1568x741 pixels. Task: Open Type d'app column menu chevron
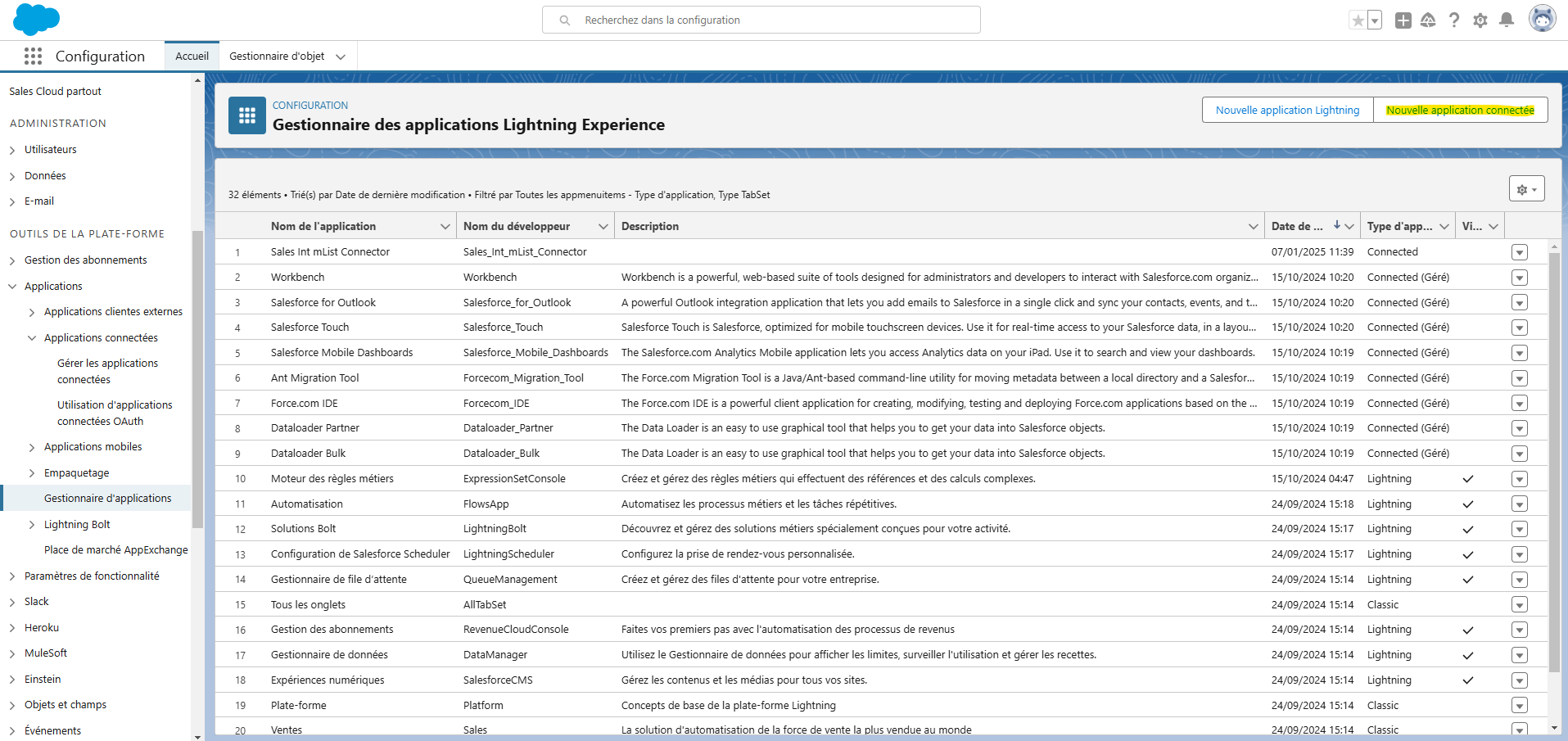[x=1444, y=227]
